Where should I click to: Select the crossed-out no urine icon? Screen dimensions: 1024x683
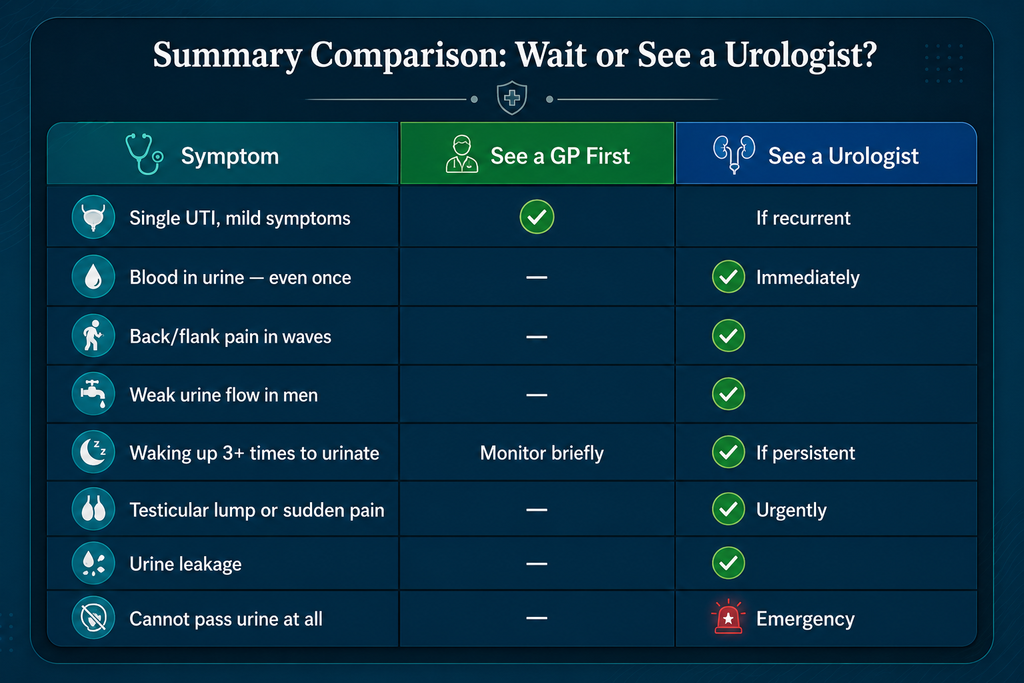pyautogui.click(x=93, y=618)
